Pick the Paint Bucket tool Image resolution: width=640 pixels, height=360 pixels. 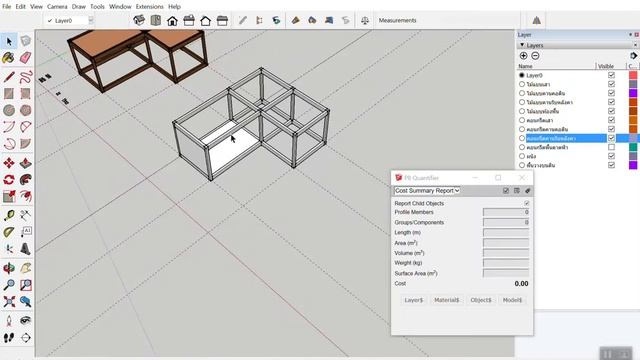(x=9, y=58)
